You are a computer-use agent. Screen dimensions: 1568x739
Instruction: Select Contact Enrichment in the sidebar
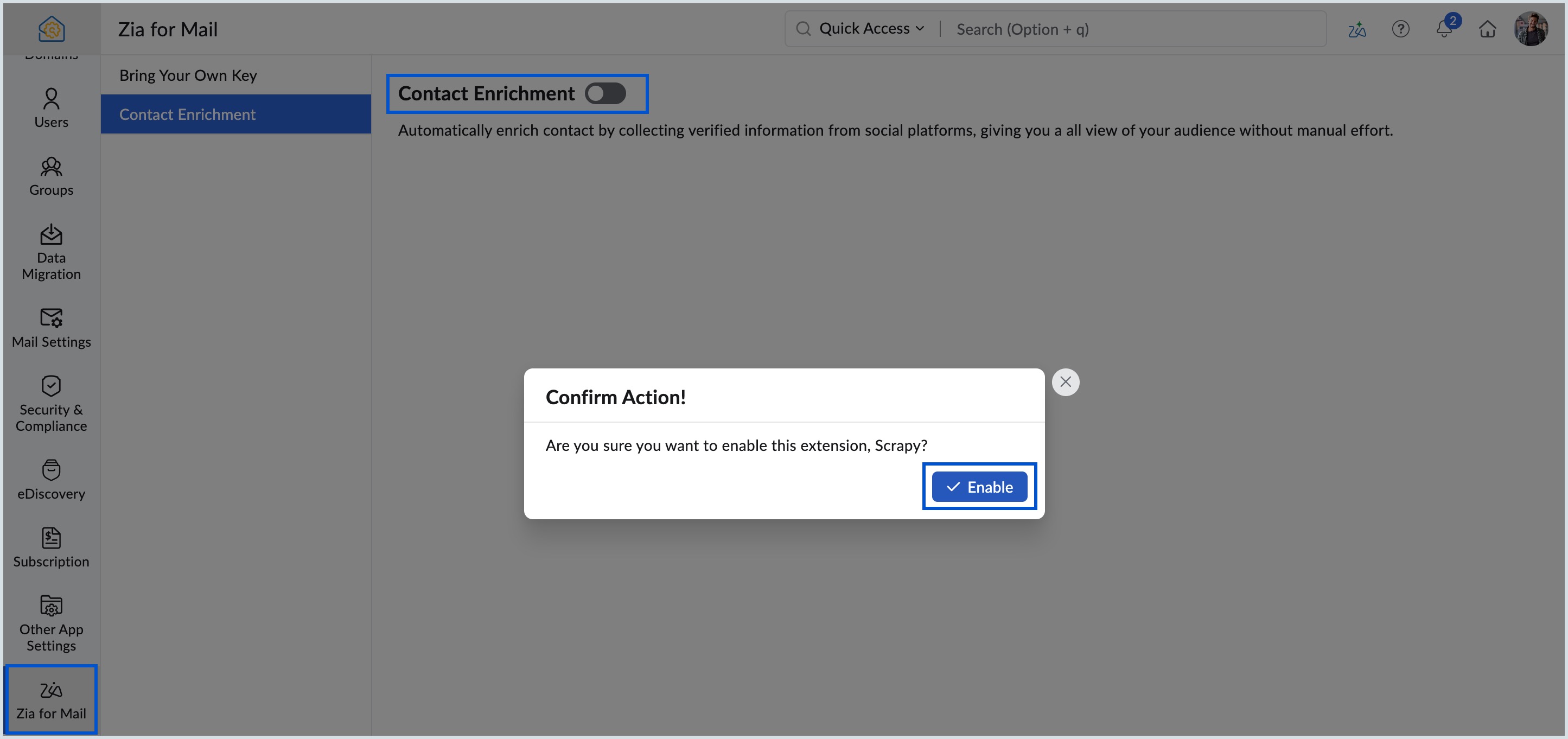(x=187, y=114)
